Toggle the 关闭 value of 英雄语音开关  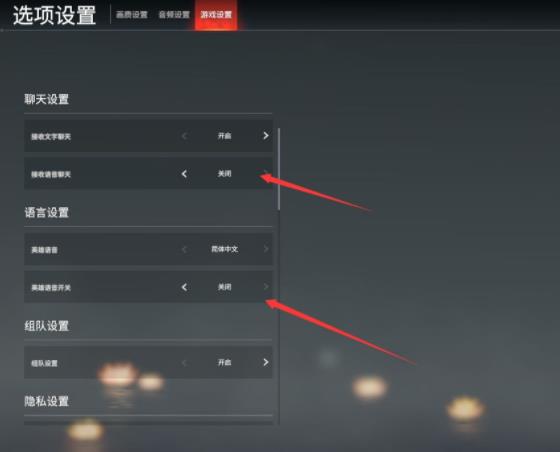(x=225, y=287)
